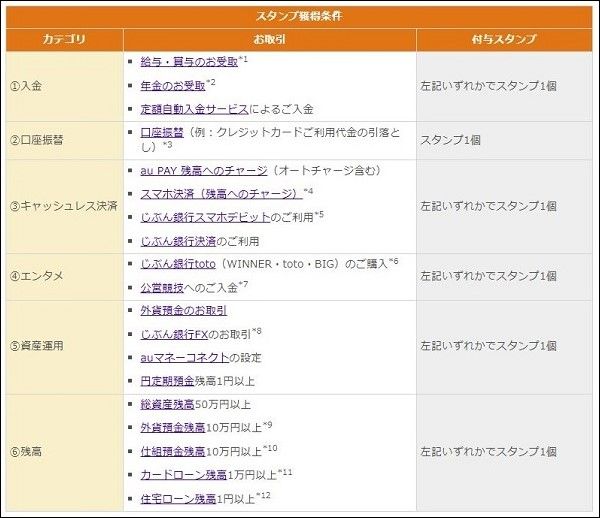Select the ②口座振替 category cell
This screenshot has height=518, width=600.
tap(65, 140)
